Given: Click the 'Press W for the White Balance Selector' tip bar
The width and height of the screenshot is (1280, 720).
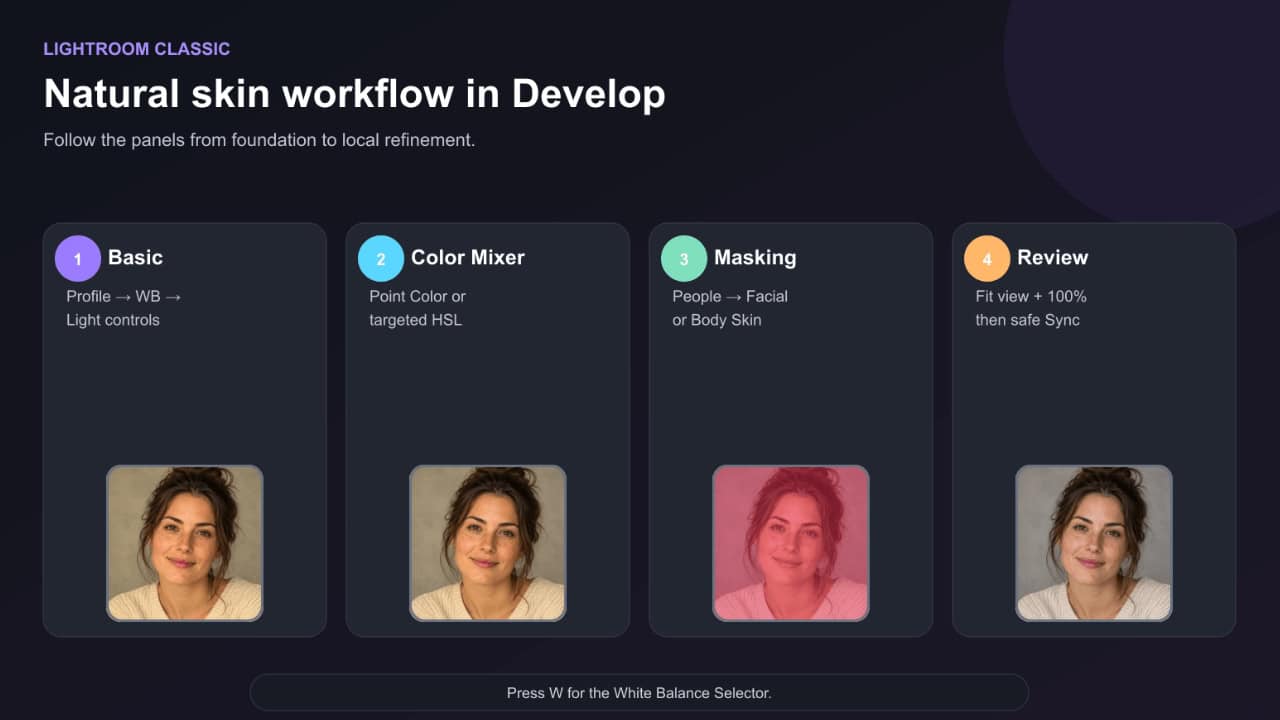Looking at the screenshot, I should coord(639,692).
